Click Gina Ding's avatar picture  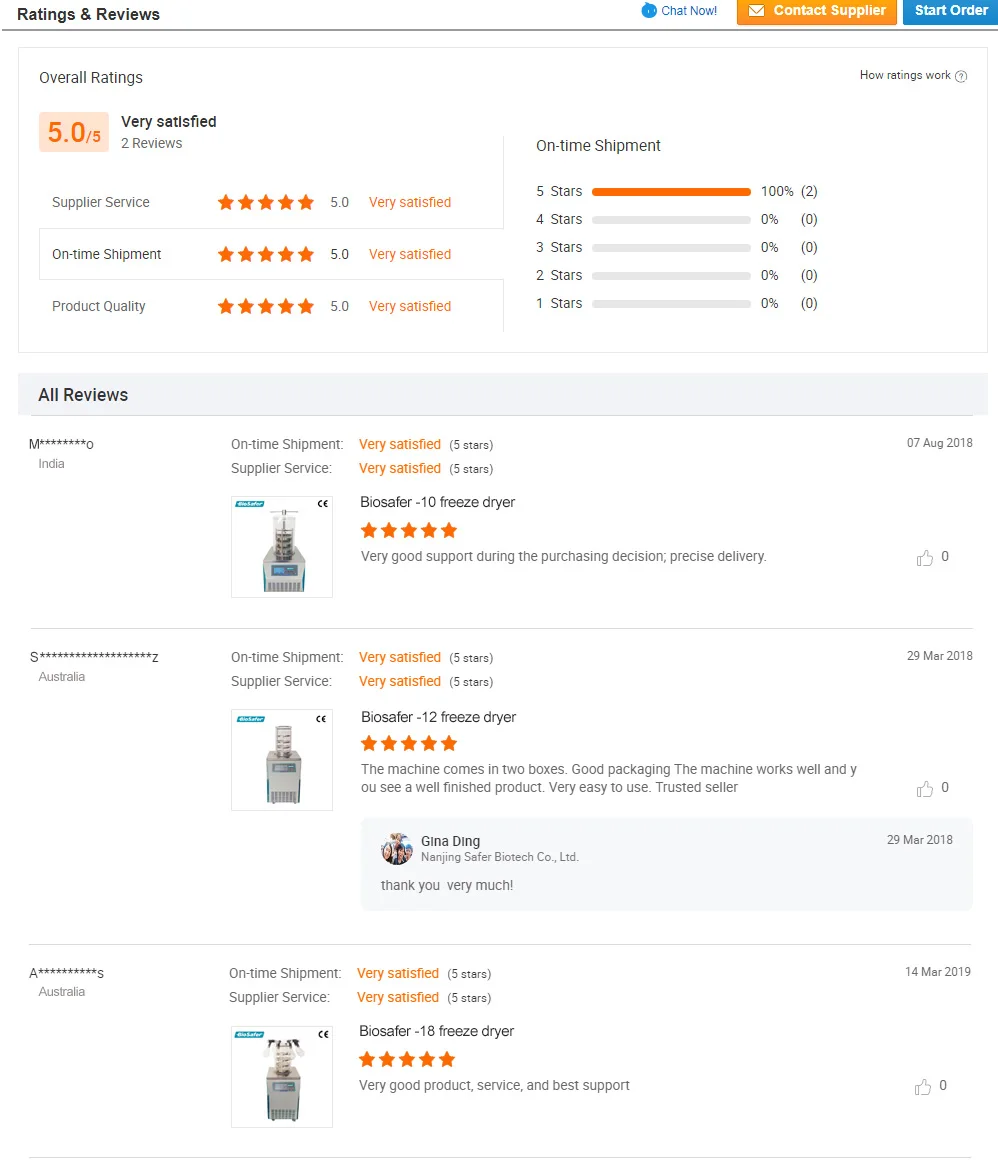(x=397, y=849)
